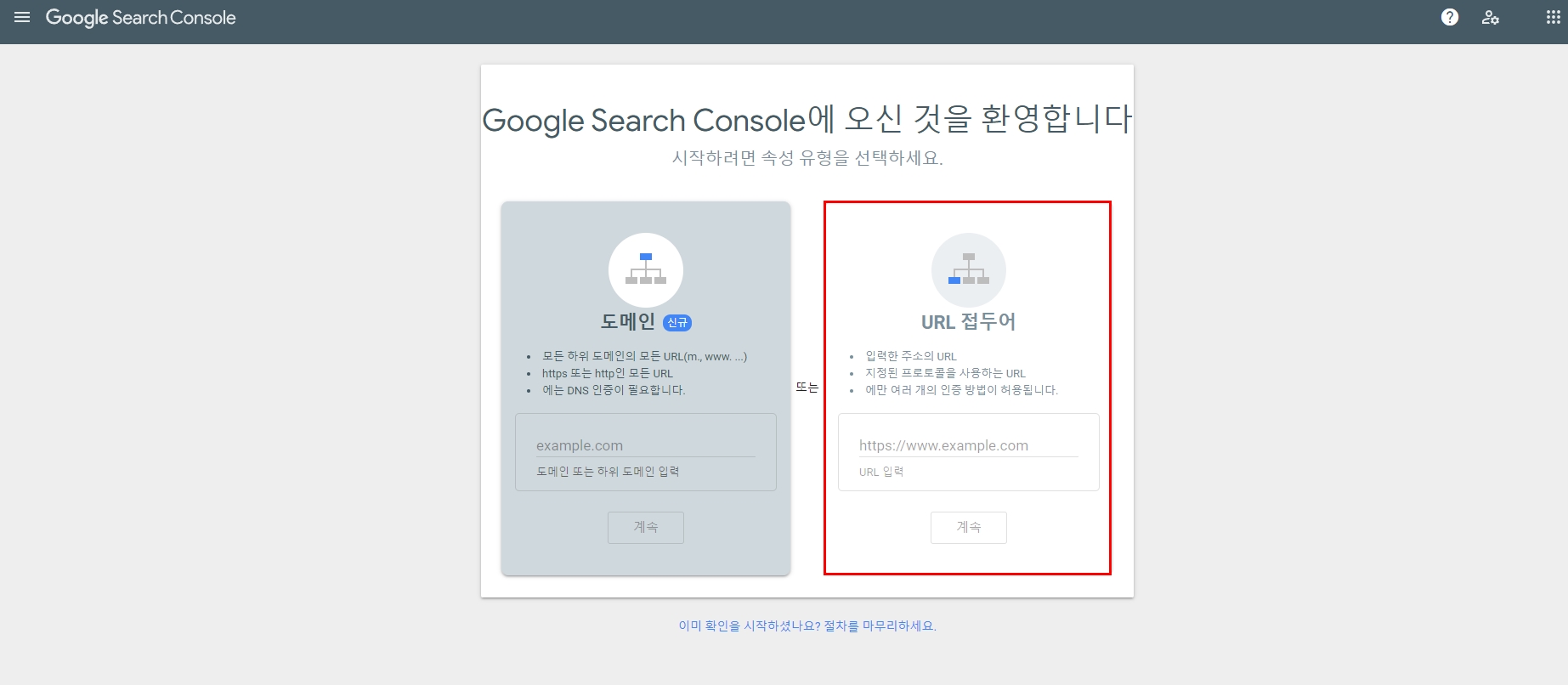Open the help question mark icon
This screenshot has height=685, width=1568.
pos(1450,17)
